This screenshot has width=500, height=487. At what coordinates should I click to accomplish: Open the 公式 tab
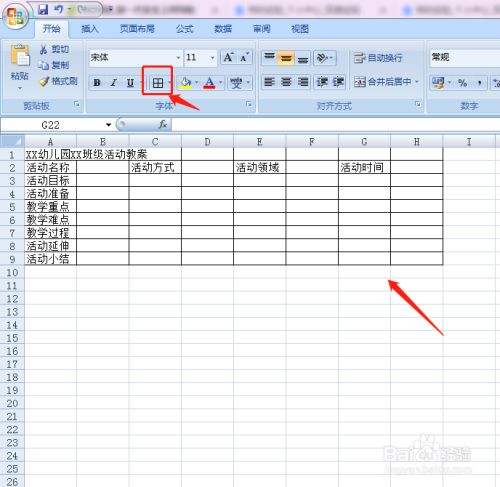pos(185,29)
